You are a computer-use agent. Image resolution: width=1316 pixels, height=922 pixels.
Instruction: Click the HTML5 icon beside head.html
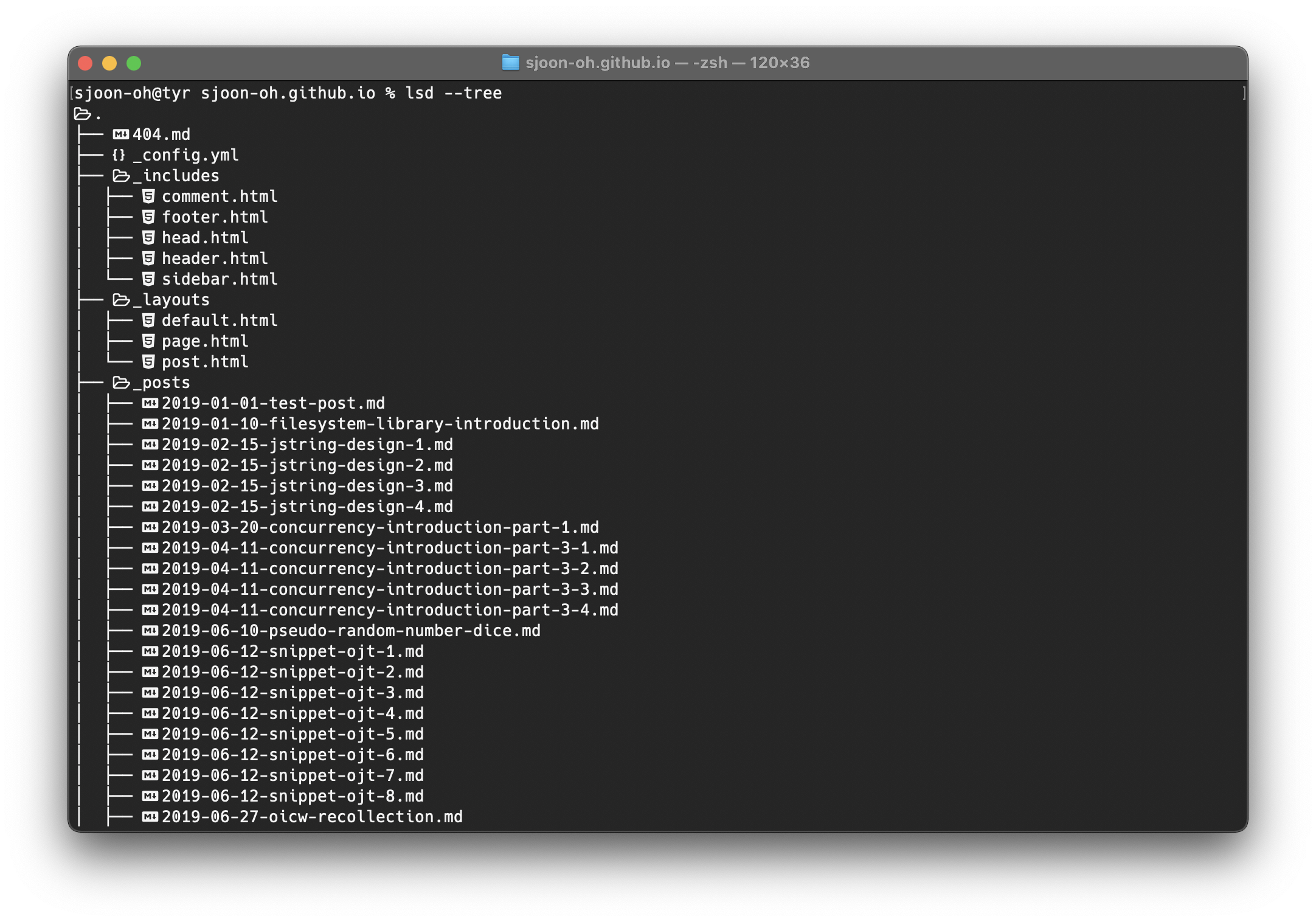pos(148,238)
